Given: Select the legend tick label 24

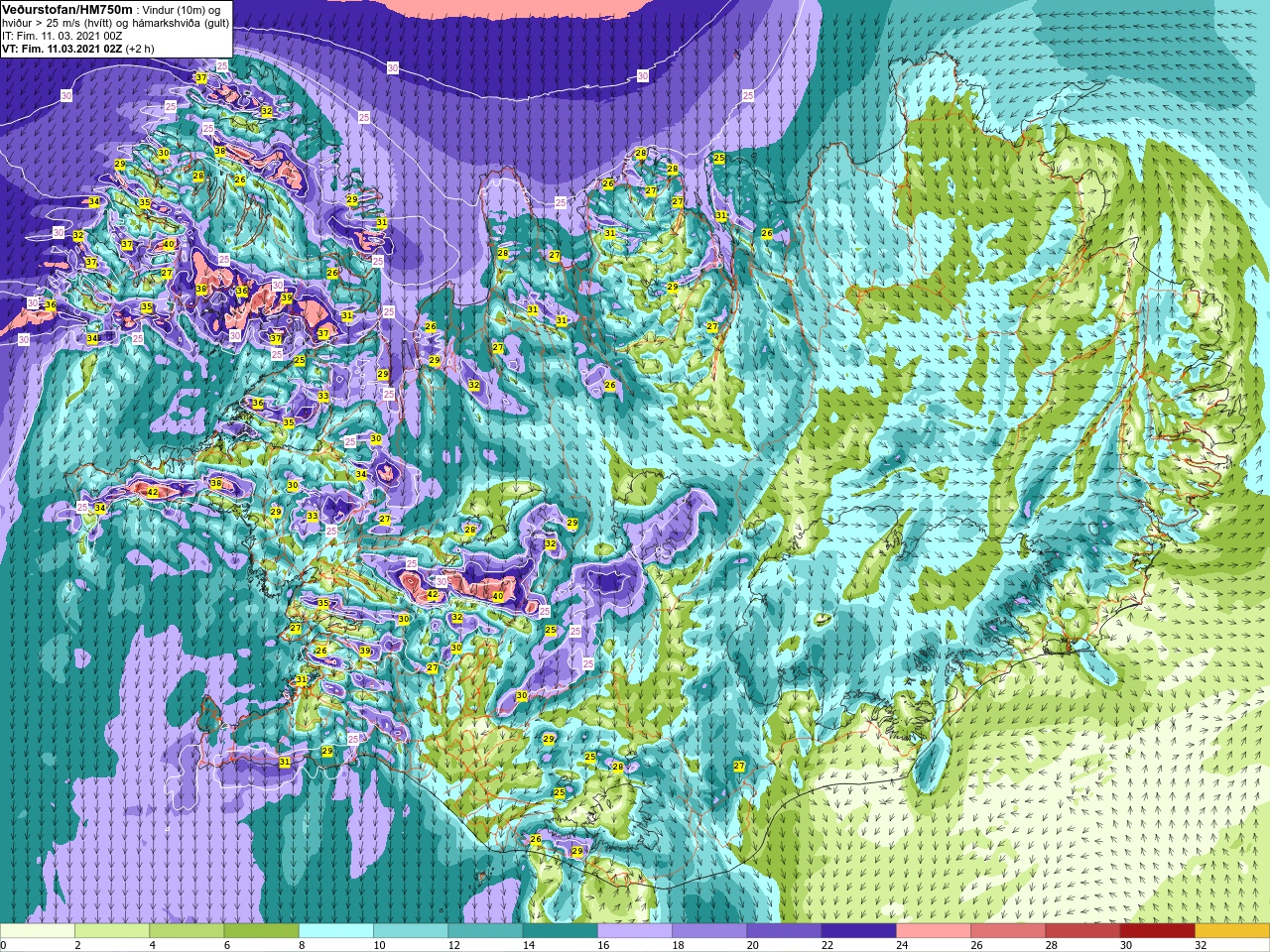Looking at the screenshot, I should coord(902,945).
